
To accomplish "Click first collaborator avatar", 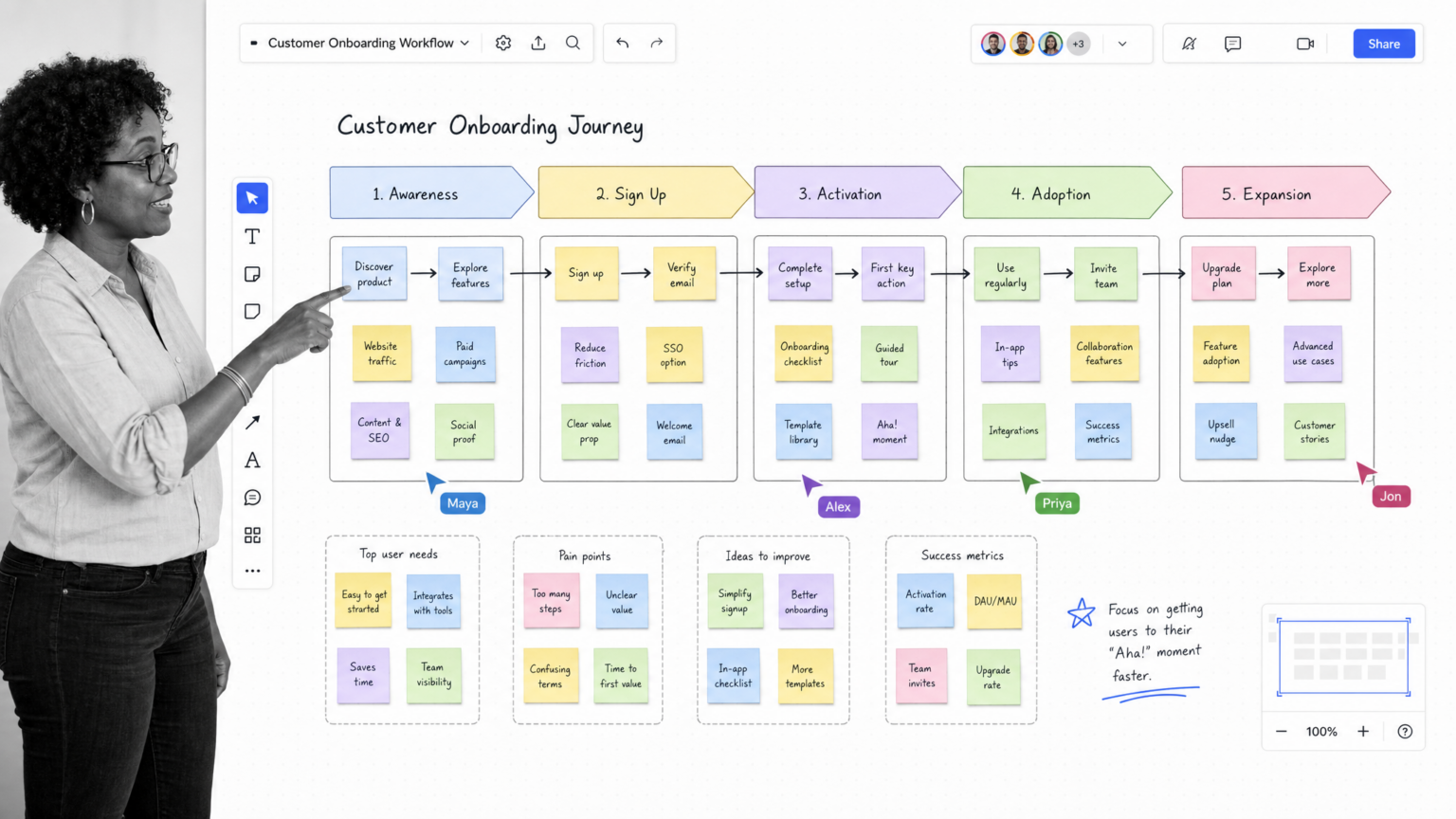I will 992,44.
